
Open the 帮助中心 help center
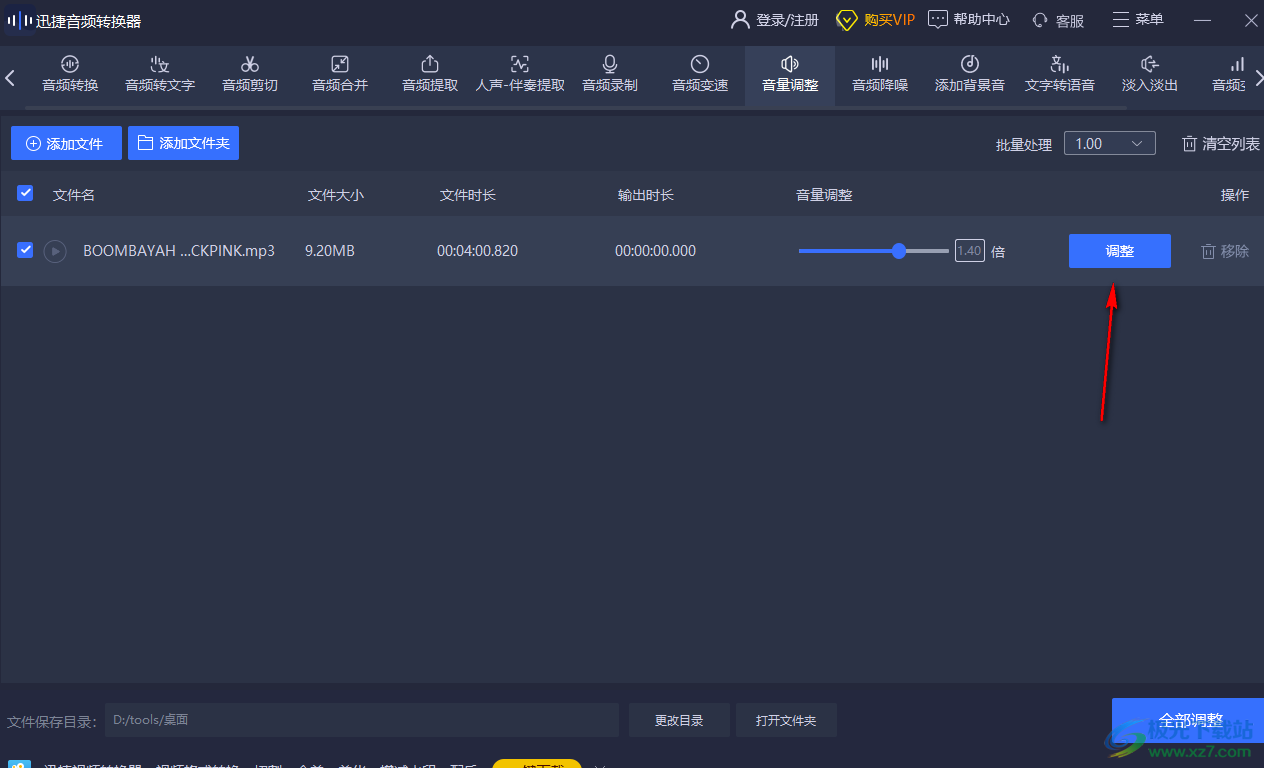click(968, 20)
